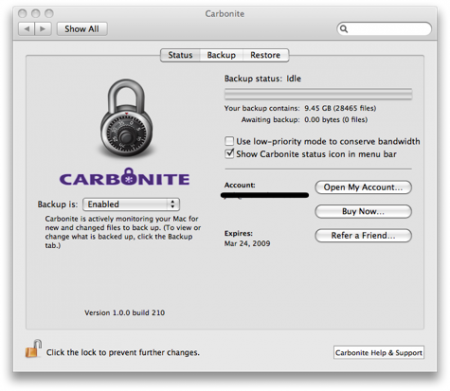
Task: Open Carbonite Help & Support
Action: click(379, 353)
